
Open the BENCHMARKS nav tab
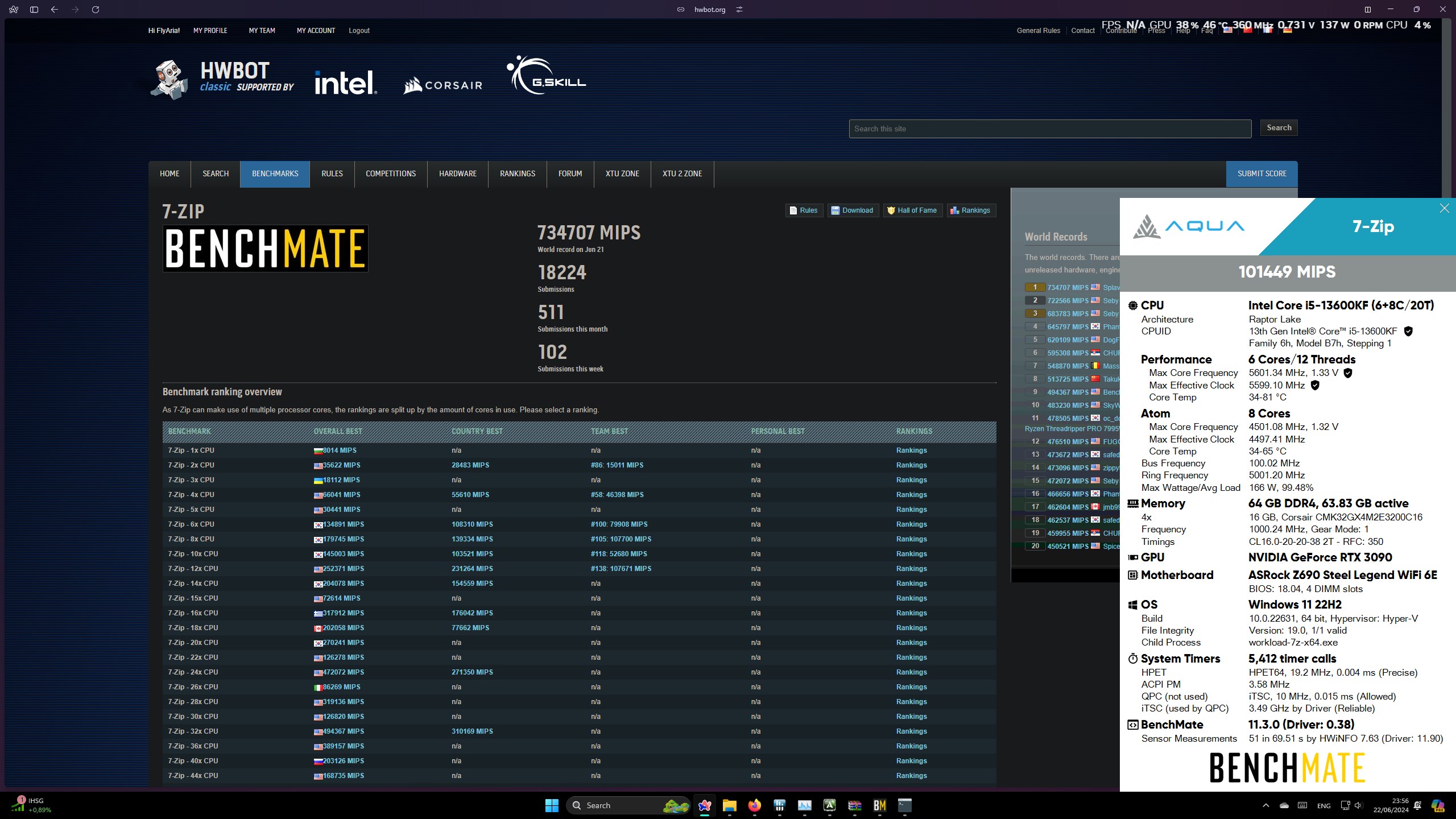[275, 174]
